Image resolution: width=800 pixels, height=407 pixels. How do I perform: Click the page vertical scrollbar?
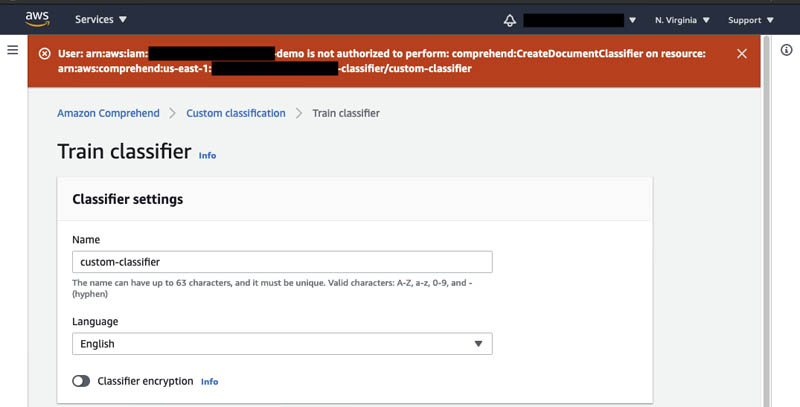click(x=764, y=220)
